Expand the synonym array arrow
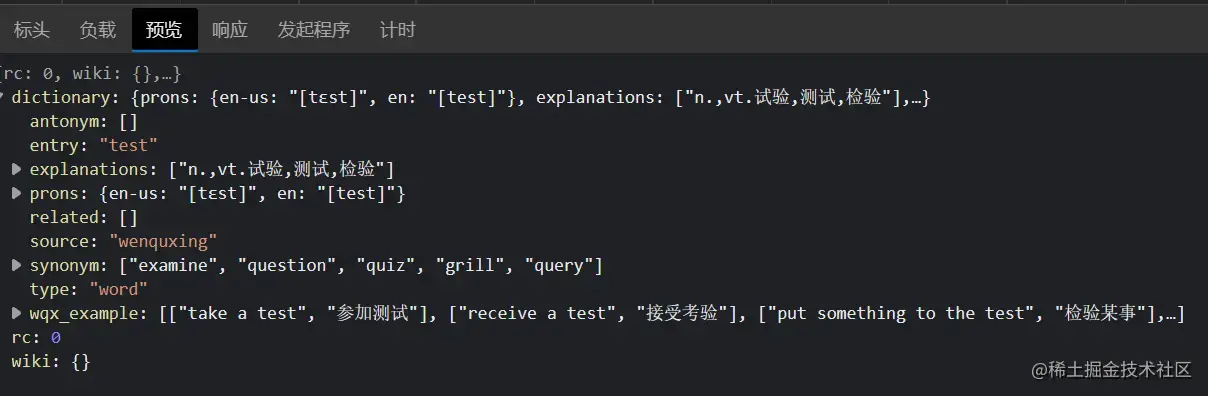Image resolution: width=1208 pixels, height=396 pixels. tap(17, 265)
